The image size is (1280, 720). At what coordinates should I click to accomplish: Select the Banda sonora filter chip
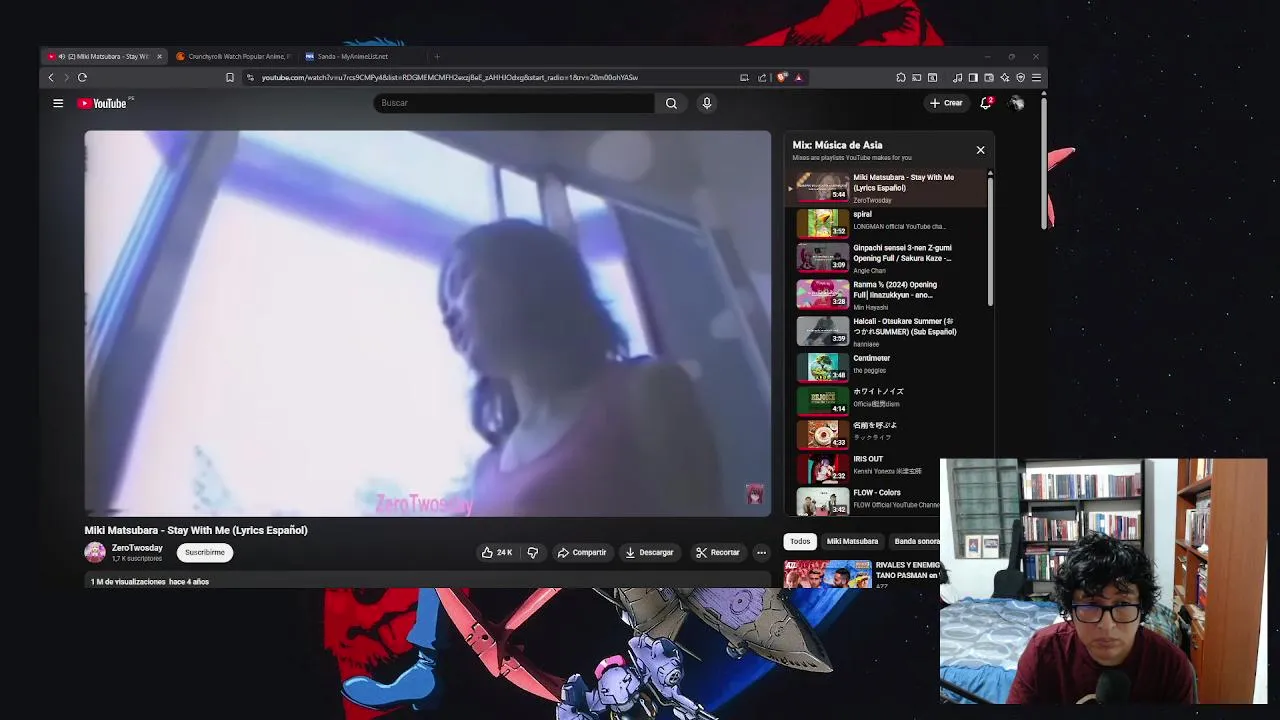click(916, 541)
